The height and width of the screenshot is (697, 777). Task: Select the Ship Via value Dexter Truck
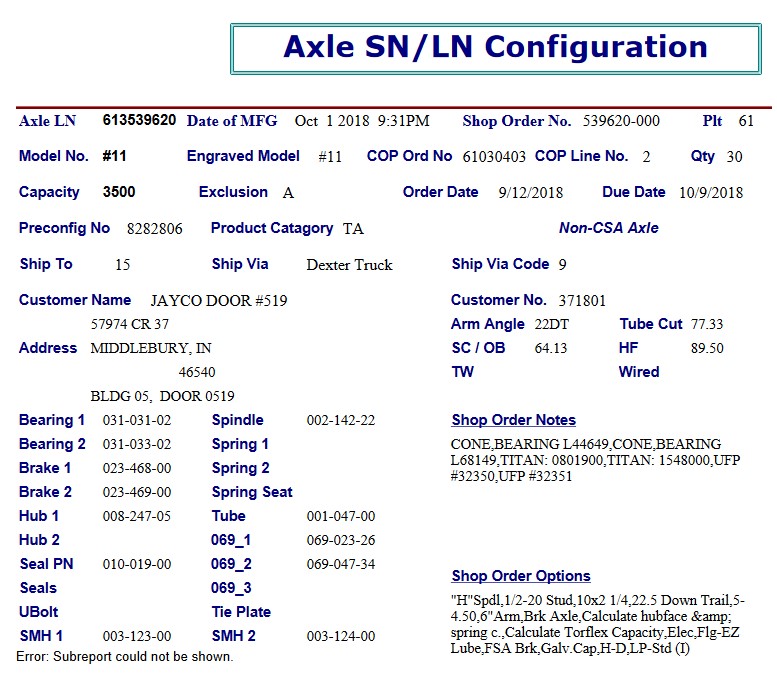pos(349,265)
